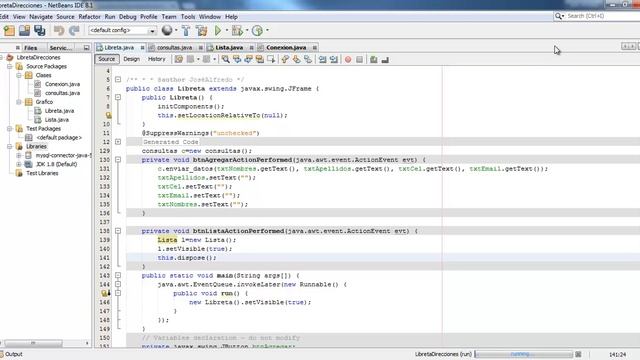Image resolution: width=640 pixels, height=360 pixels.
Task: Click the Projects panel horizontal scrollbar
Action: pyautogui.click(x=33, y=343)
